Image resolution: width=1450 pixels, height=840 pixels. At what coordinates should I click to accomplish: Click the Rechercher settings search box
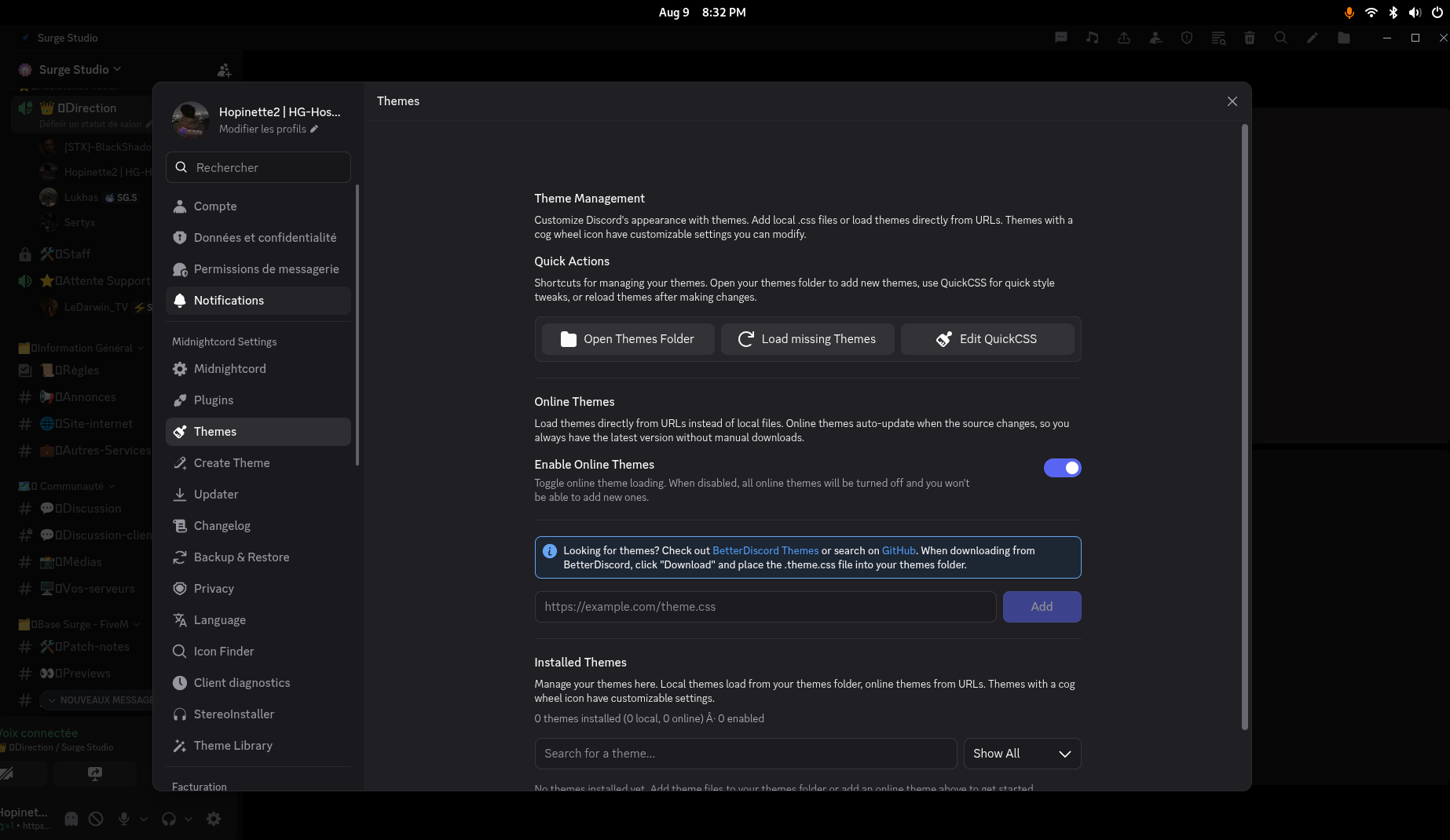pyautogui.click(x=258, y=167)
